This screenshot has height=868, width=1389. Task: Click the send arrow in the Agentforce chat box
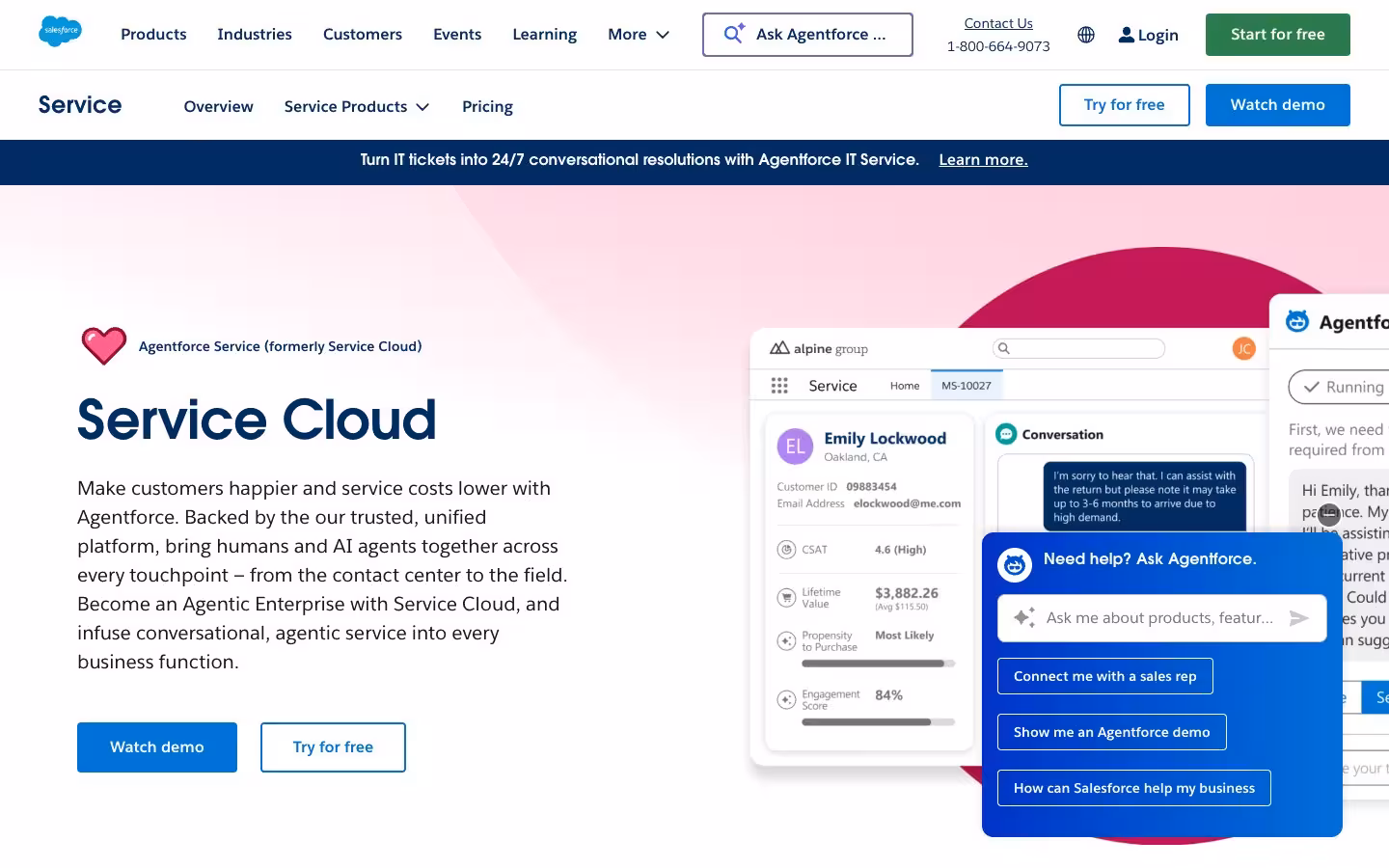1299,618
